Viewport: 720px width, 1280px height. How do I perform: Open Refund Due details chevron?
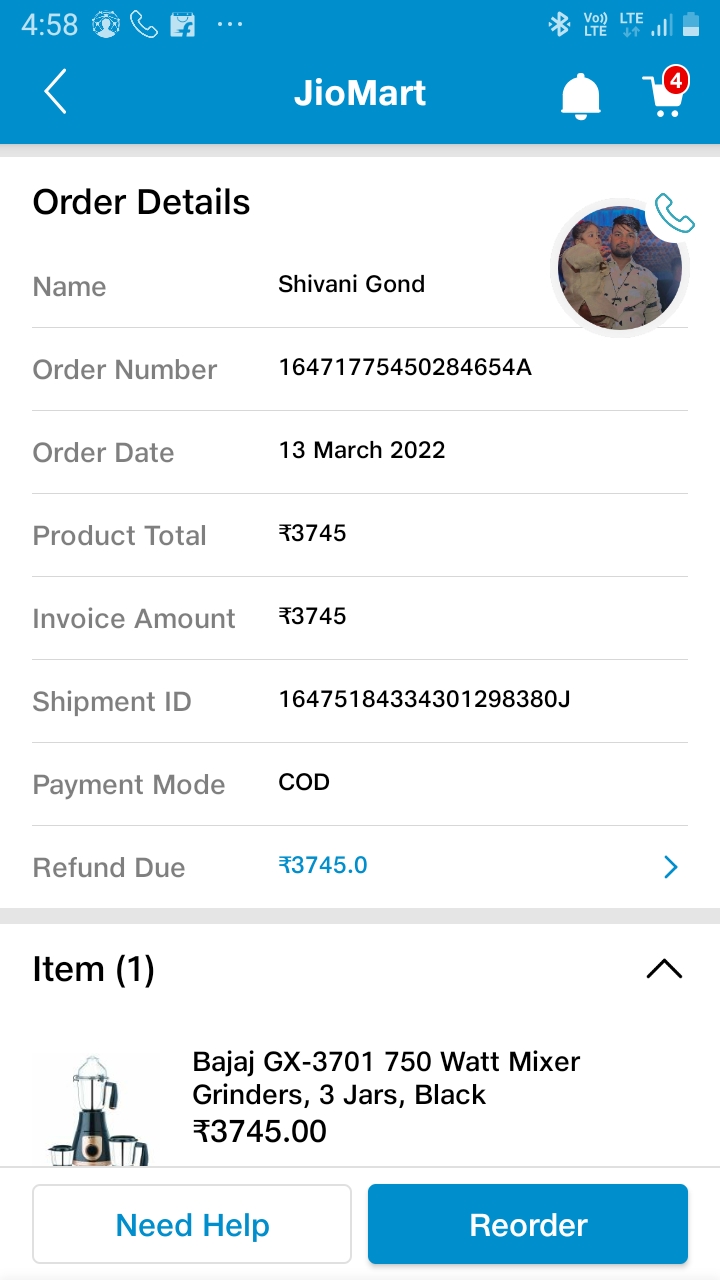[x=670, y=867]
